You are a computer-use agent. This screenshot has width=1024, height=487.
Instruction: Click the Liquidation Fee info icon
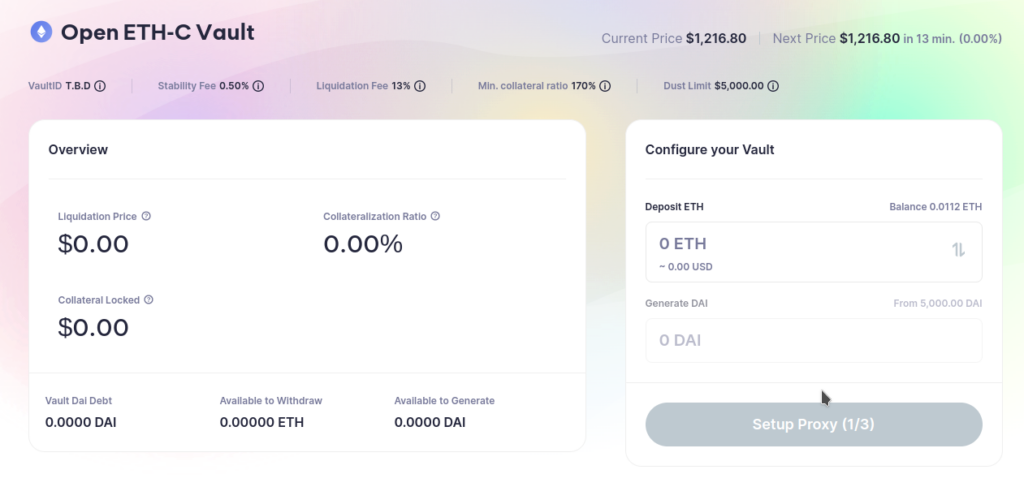[420, 86]
